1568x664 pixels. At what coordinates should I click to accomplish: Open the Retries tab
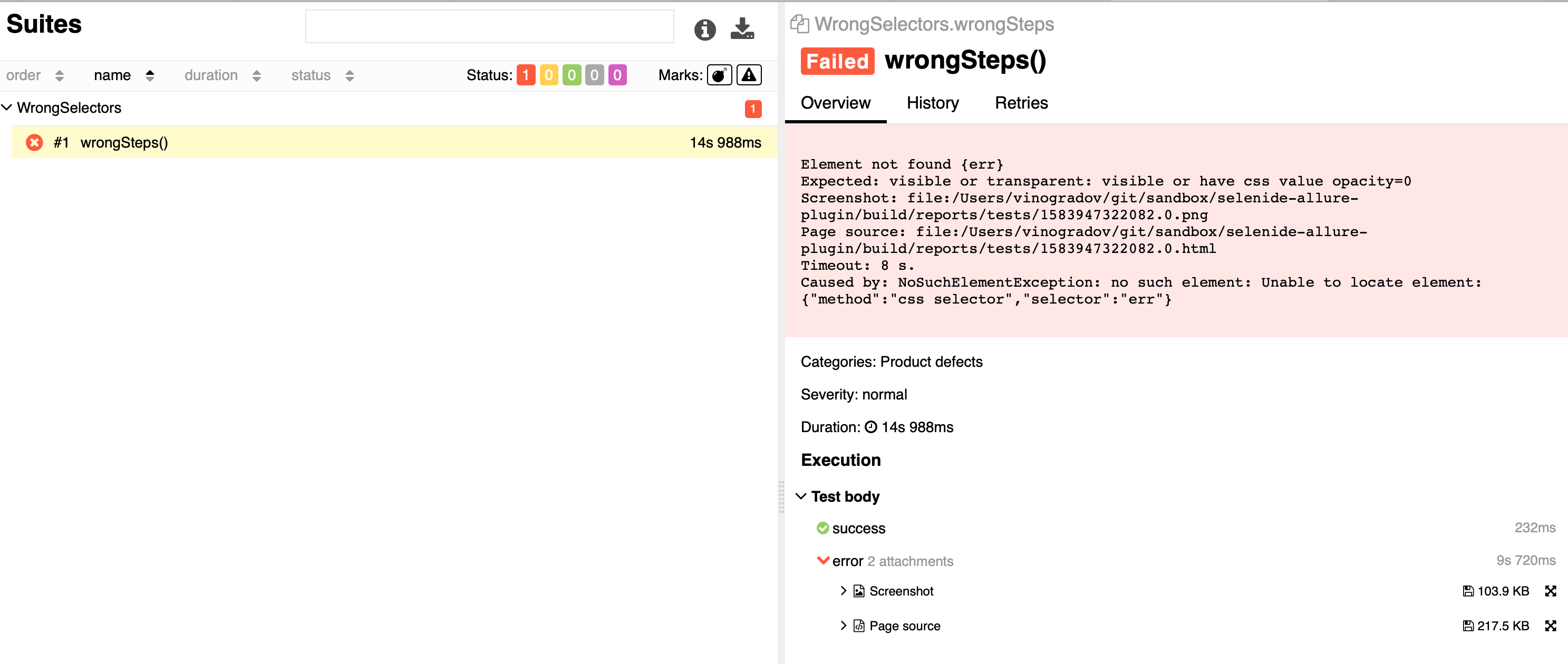click(x=1021, y=103)
